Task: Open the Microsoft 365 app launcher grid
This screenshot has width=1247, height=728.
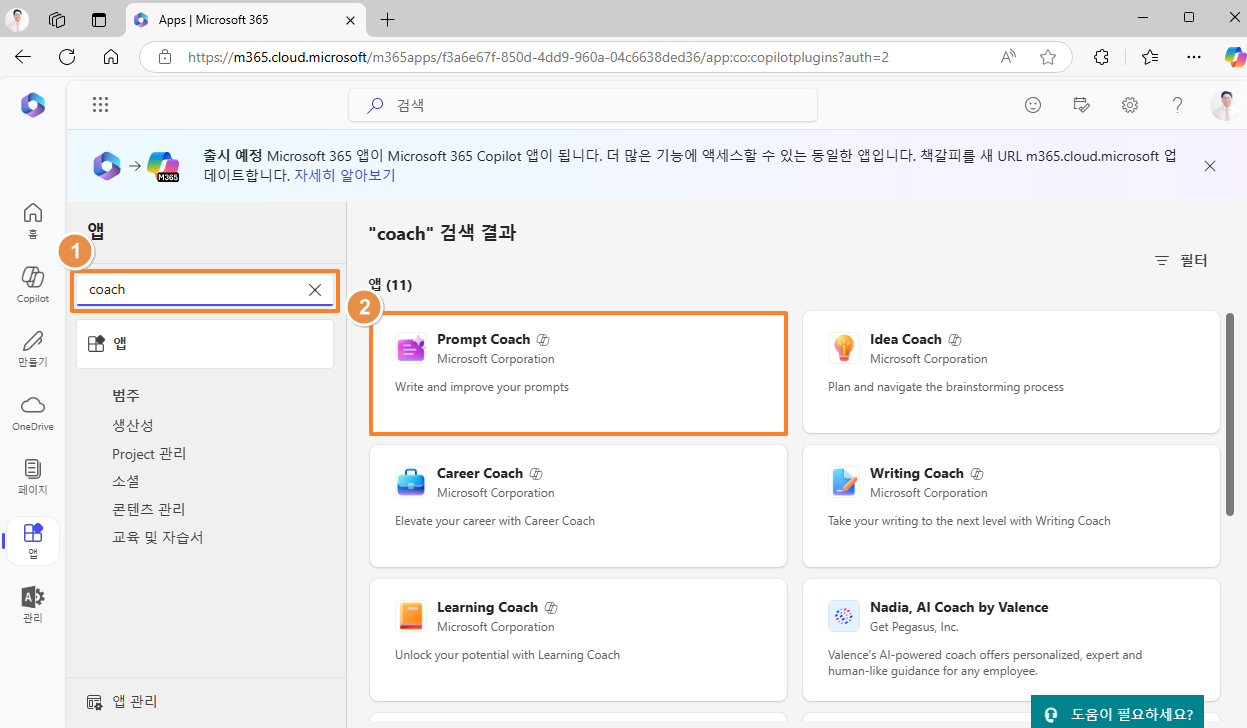Action: (x=100, y=105)
